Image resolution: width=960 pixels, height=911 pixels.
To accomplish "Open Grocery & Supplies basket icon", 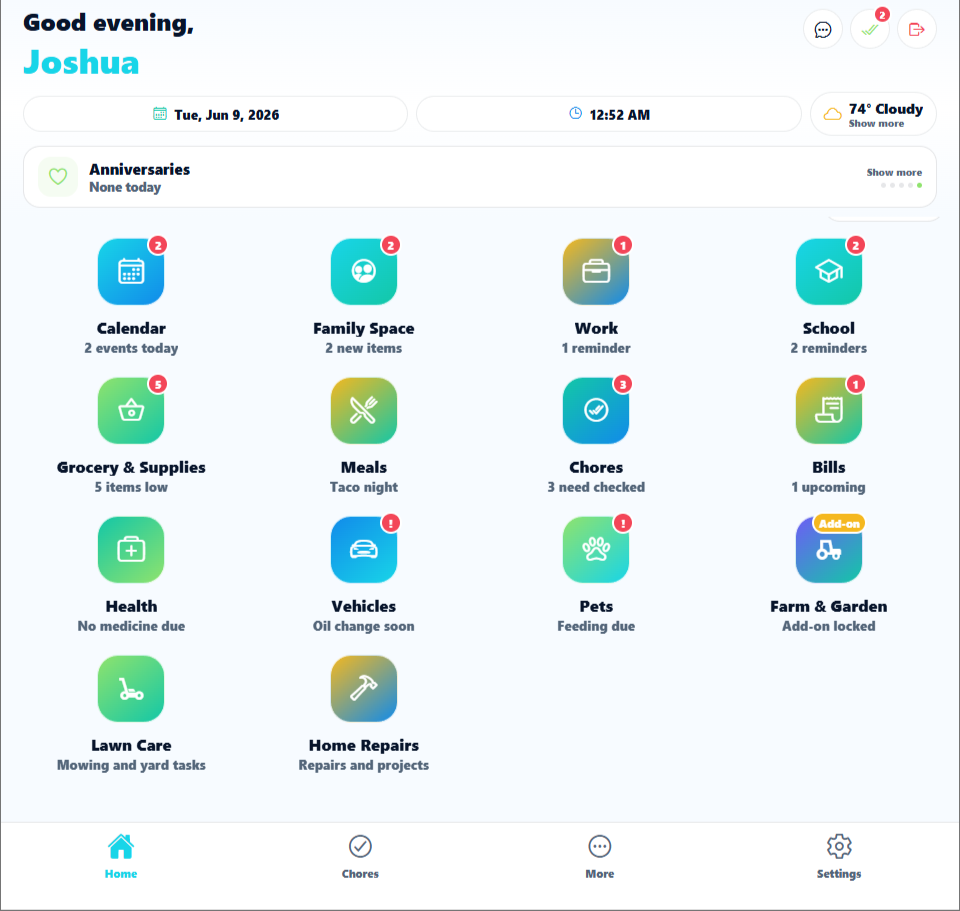I will pyautogui.click(x=131, y=410).
